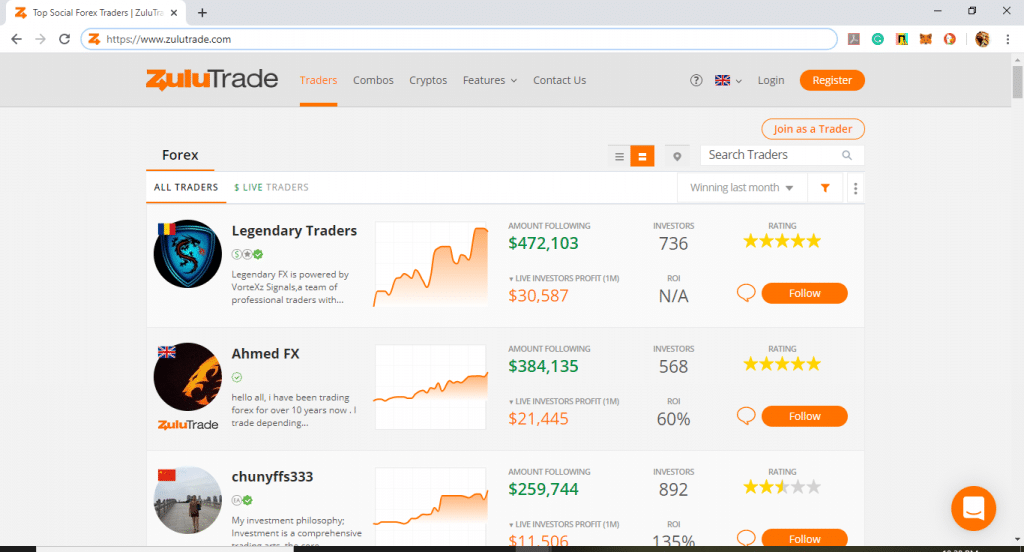
Task: Expand the Features dropdown menu
Action: [490, 80]
